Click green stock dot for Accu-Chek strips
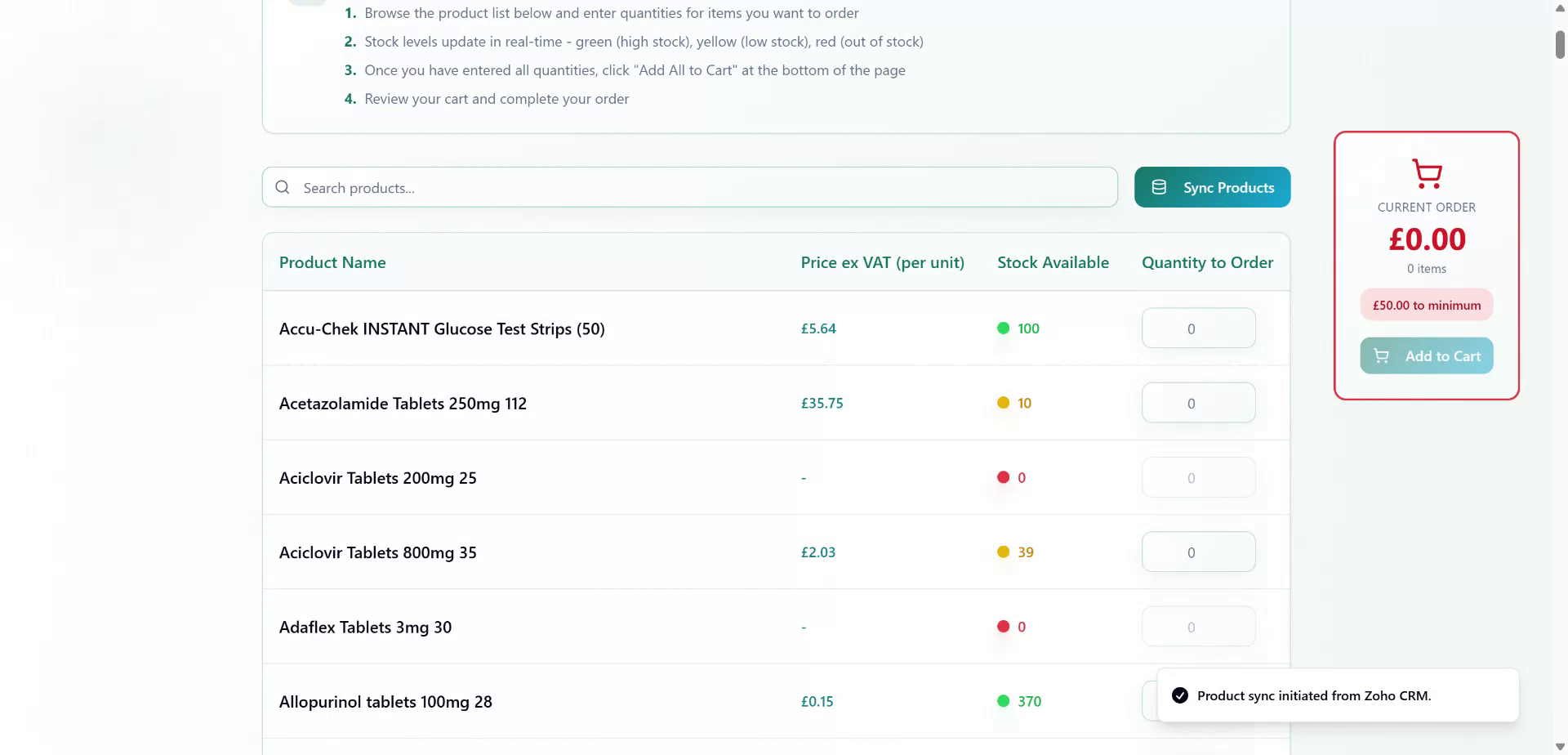1568x755 pixels. 1003,328
